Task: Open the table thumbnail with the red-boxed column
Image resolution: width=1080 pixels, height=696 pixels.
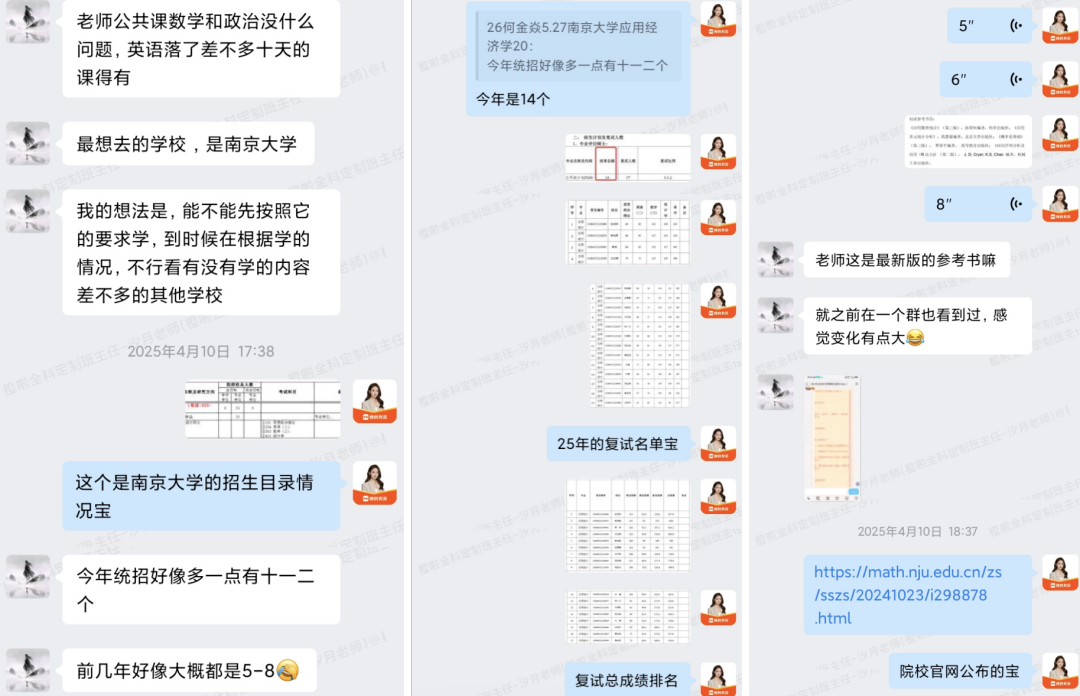Action: 627,158
